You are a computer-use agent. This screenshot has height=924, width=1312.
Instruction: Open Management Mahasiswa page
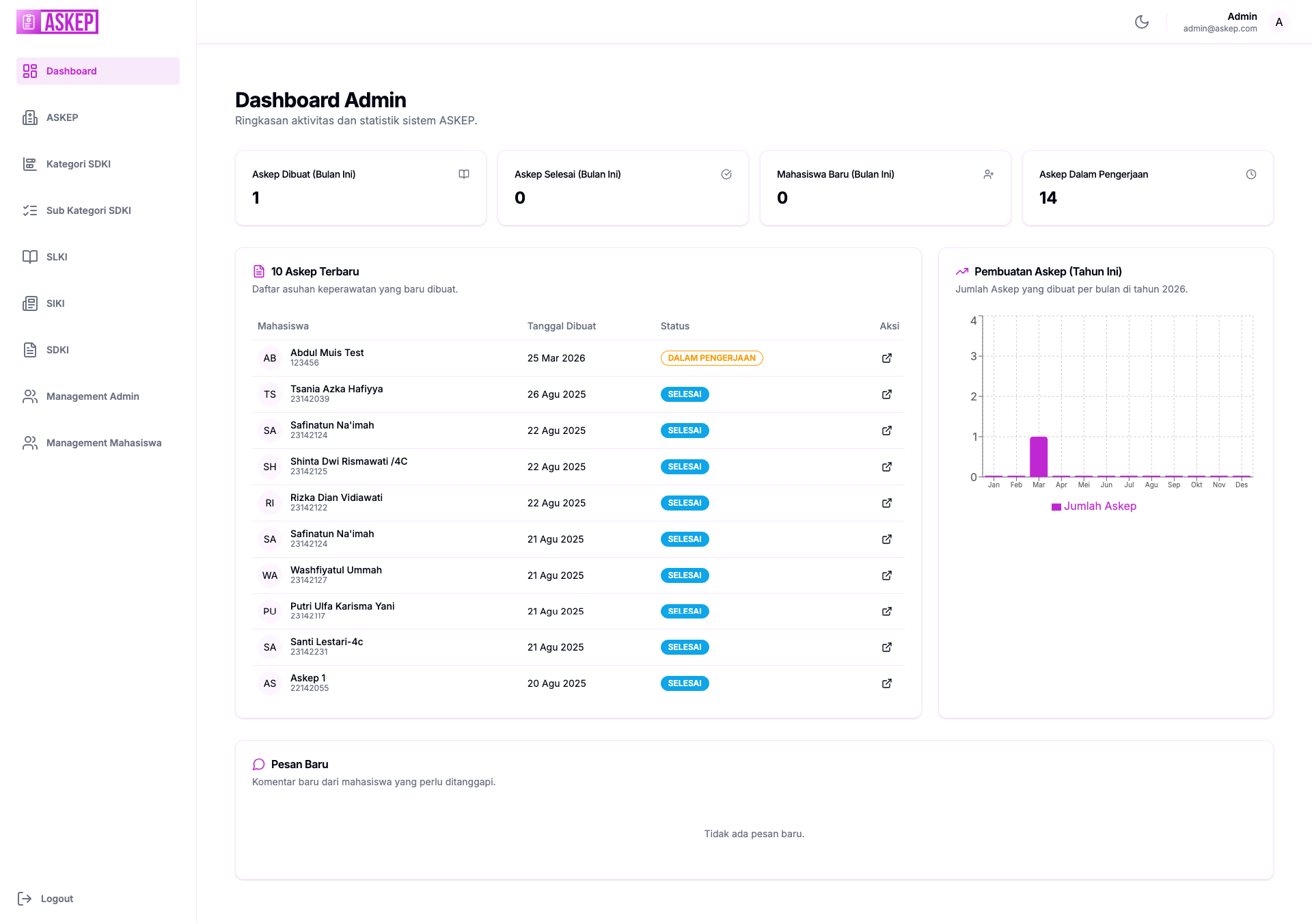point(103,443)
